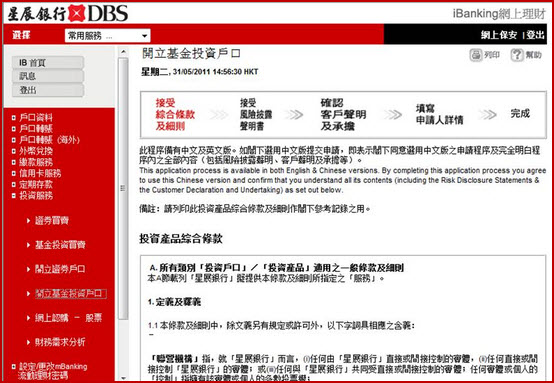Expand 戶口轉賬 menu item
The image size is (554, 383).
pos(36,129)
